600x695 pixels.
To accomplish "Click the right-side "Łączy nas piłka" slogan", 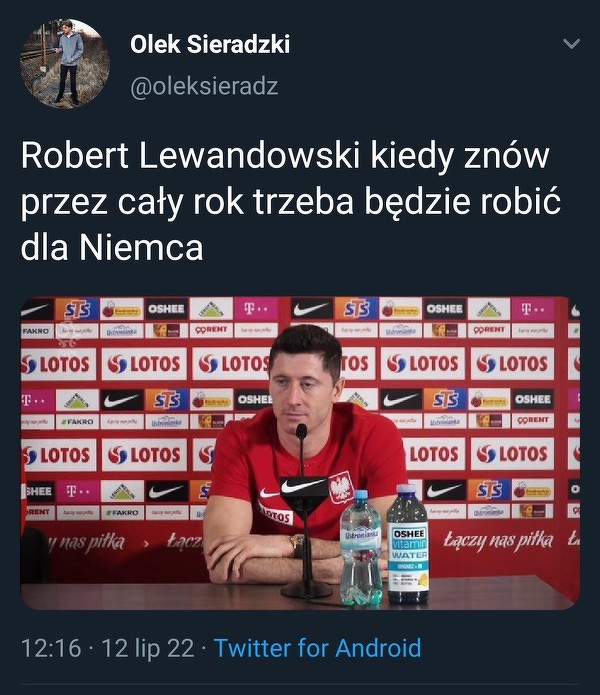I will 498,540.
